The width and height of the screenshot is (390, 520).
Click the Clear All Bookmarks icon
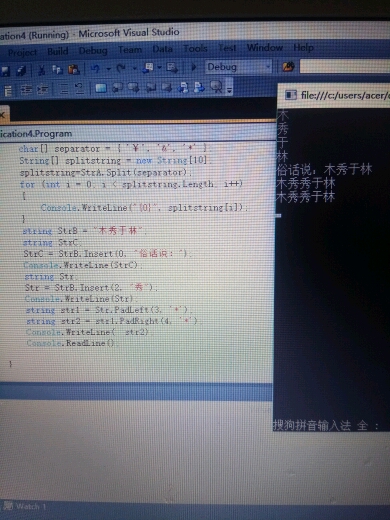217,87
